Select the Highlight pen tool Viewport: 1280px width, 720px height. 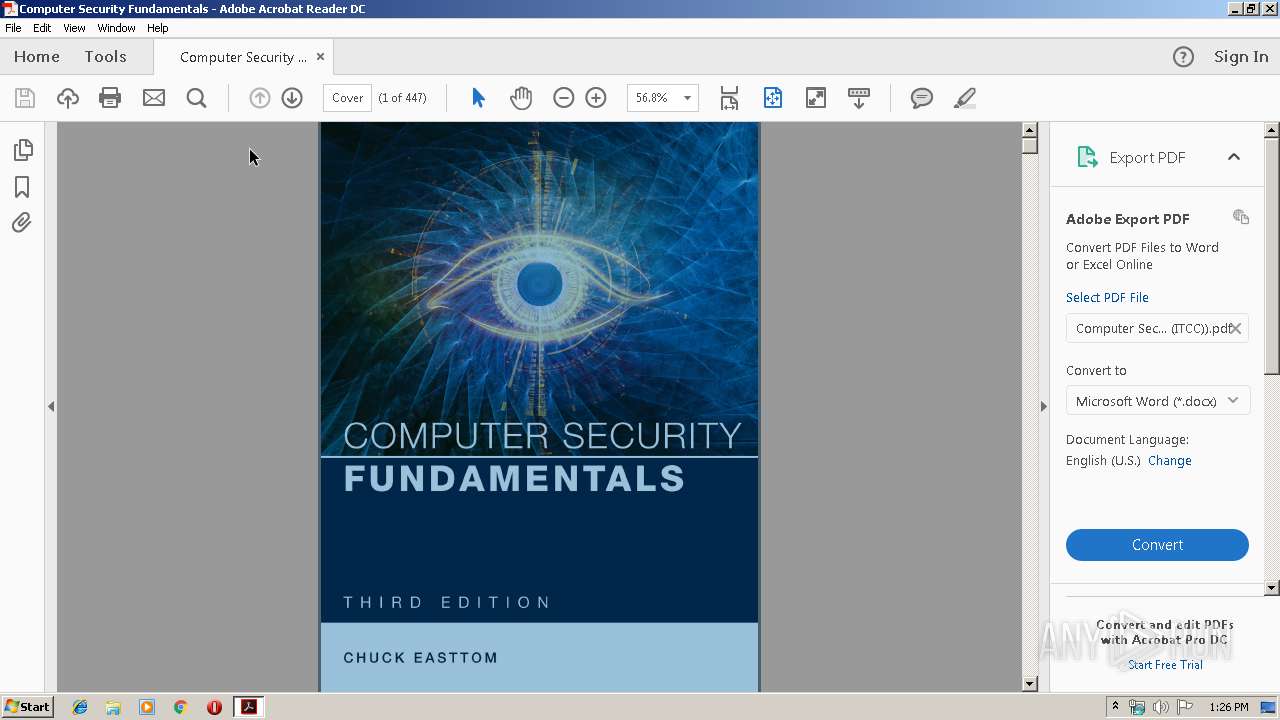click(x=965, y=98)
